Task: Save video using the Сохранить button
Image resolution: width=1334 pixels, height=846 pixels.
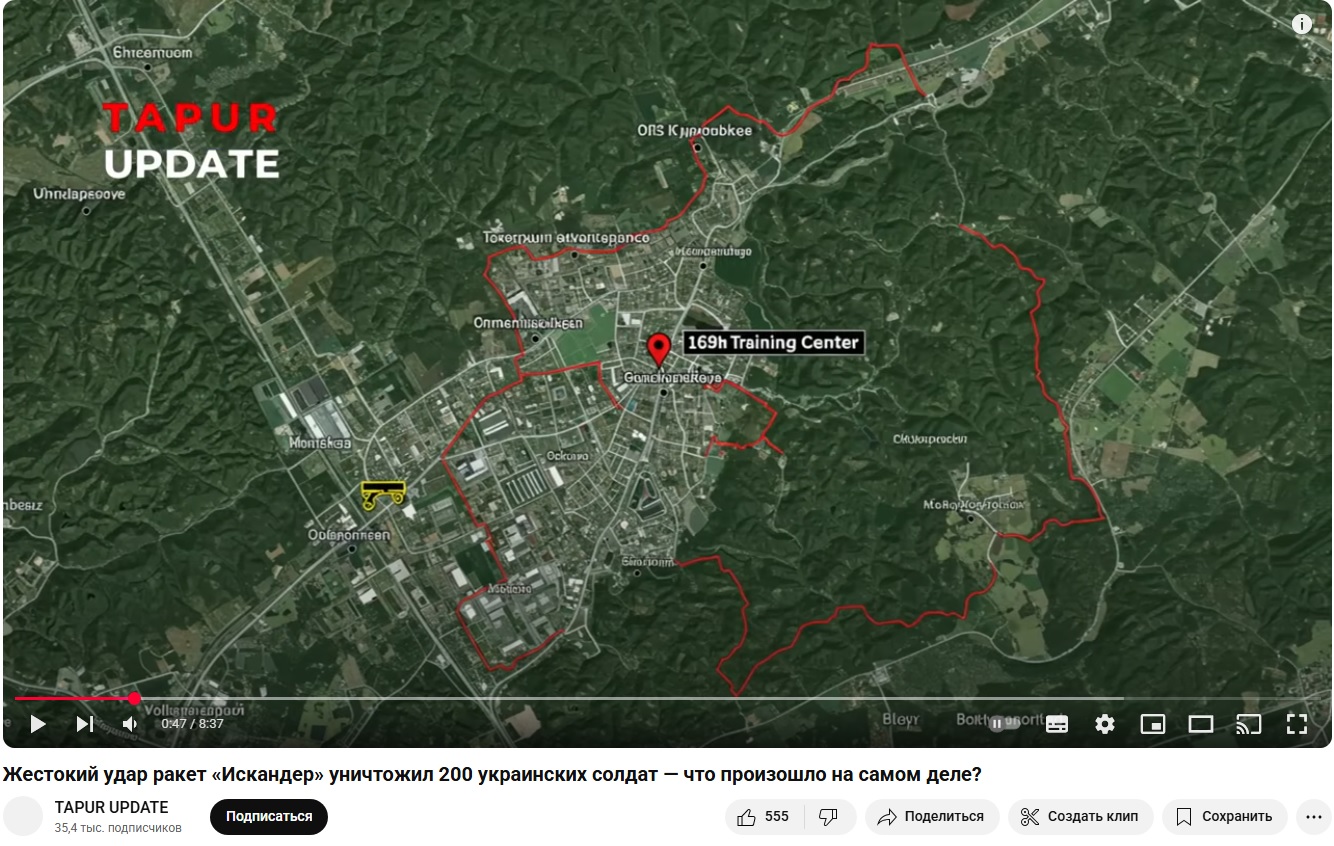Action: (x=1224, y=817)
